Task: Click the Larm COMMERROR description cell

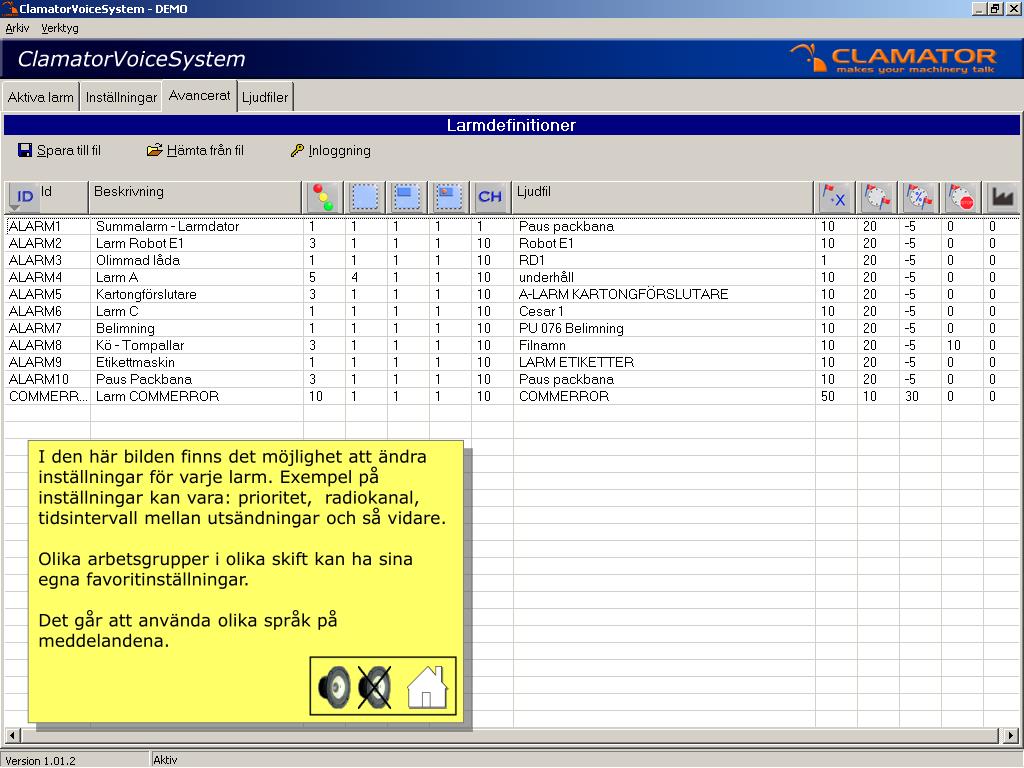Action: 197,396
